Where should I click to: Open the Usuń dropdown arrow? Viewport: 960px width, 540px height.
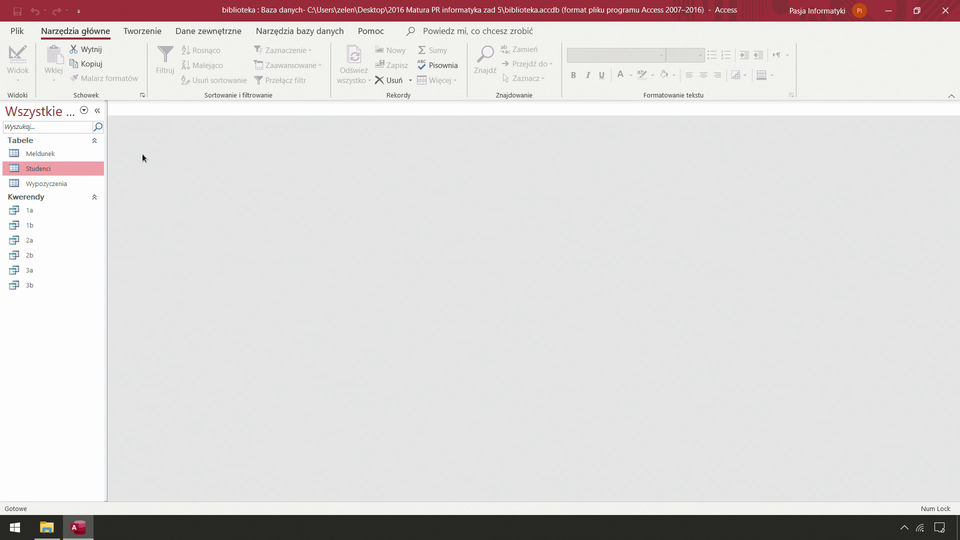410,80
